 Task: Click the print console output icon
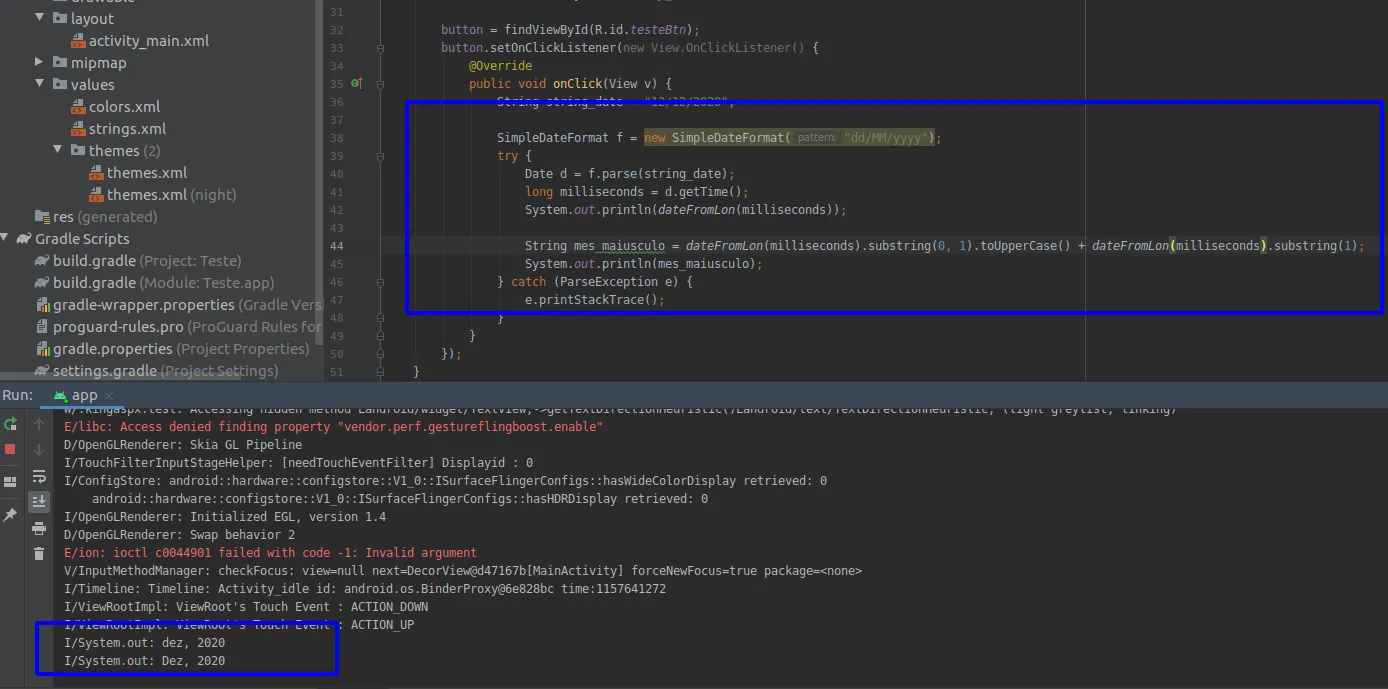coord(39,528)
